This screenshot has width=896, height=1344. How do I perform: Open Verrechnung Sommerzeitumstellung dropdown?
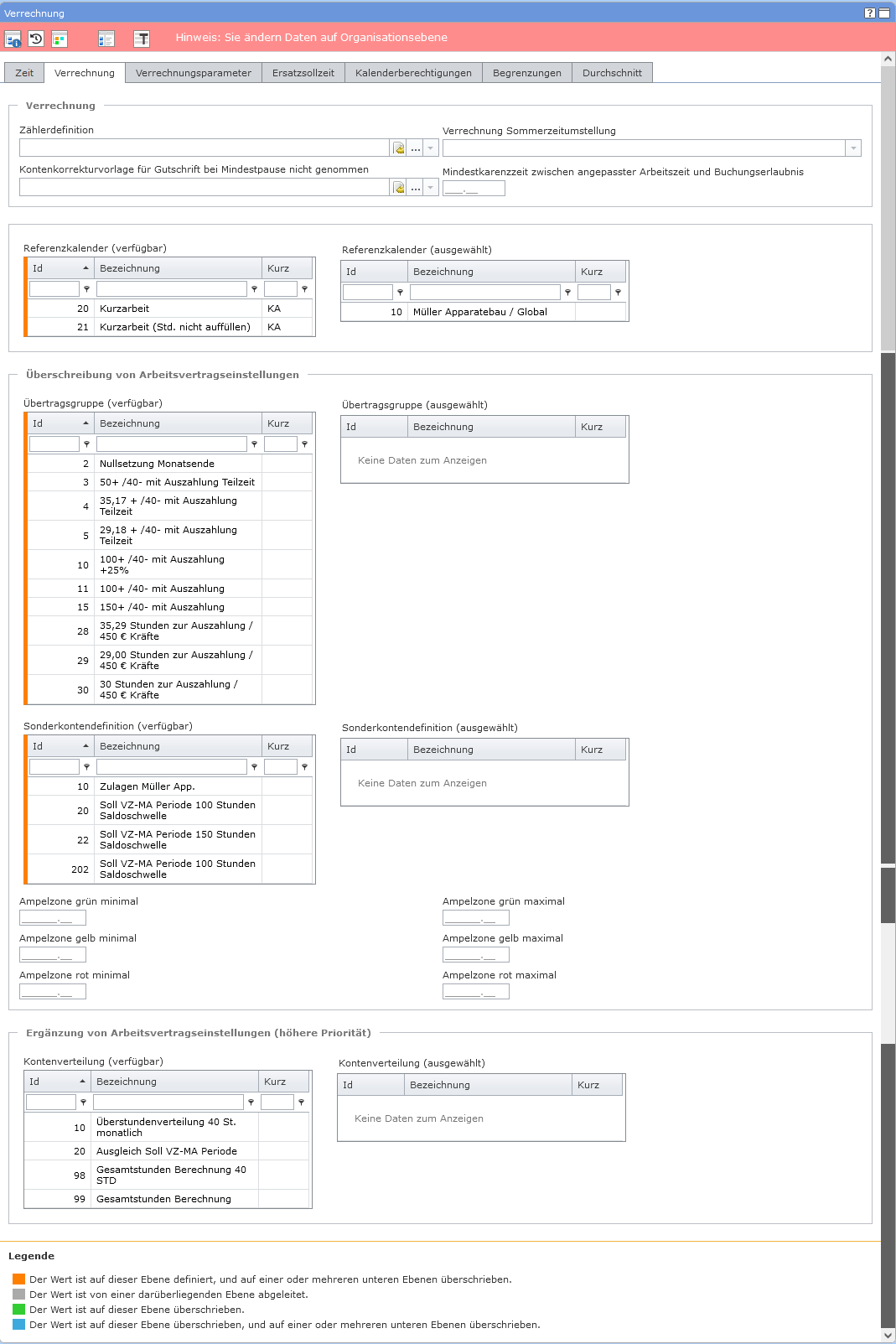[853, 148]
